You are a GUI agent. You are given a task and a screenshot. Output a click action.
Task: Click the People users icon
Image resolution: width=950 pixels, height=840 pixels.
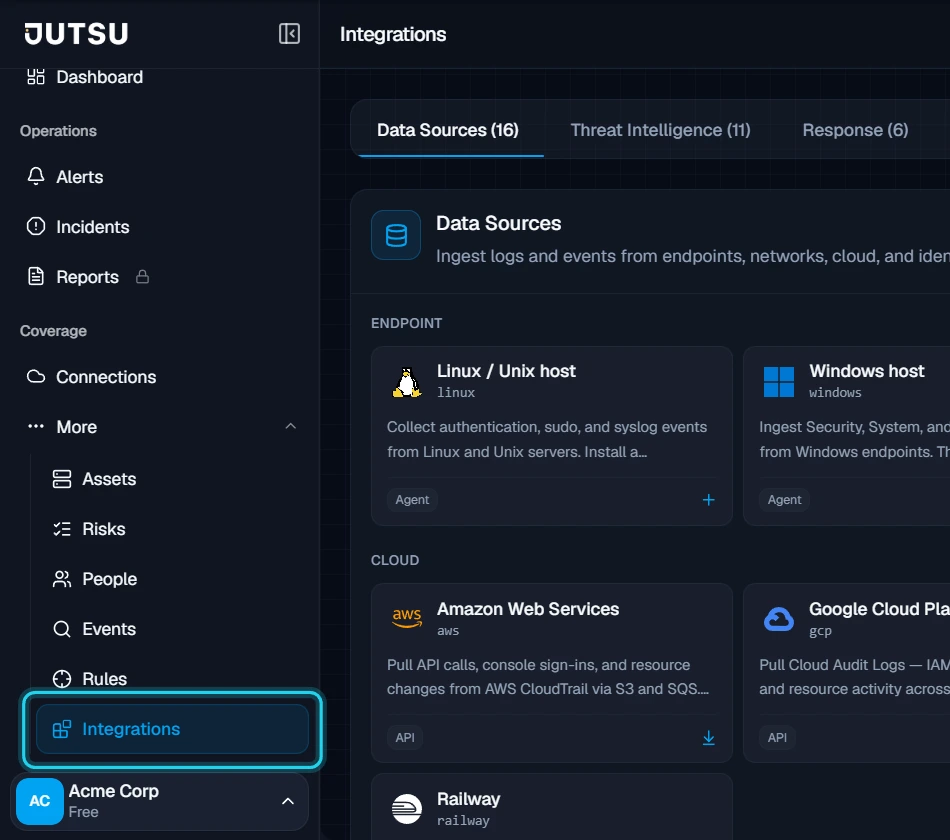[x=62, y=579]
